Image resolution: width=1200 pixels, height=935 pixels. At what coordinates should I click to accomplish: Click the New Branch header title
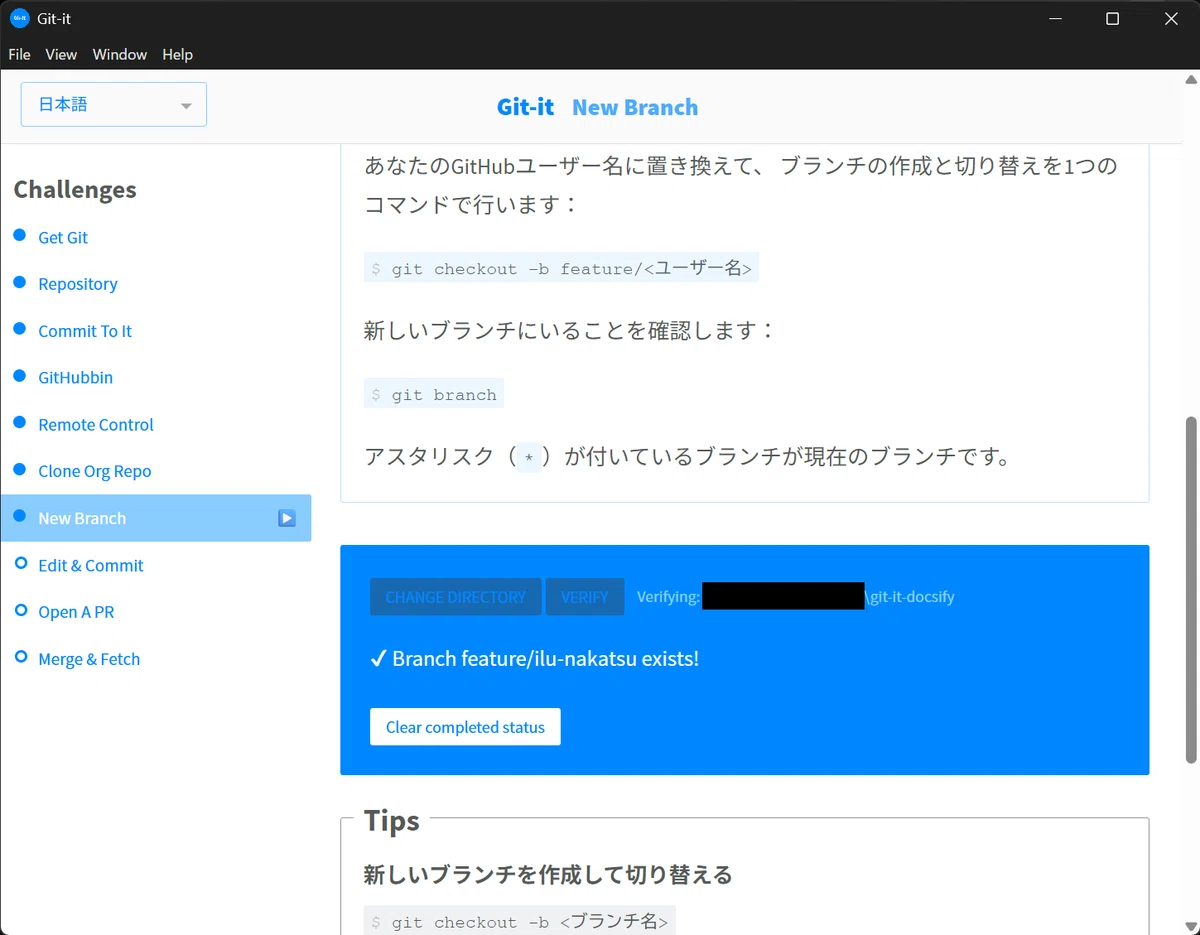pos(635,107)
